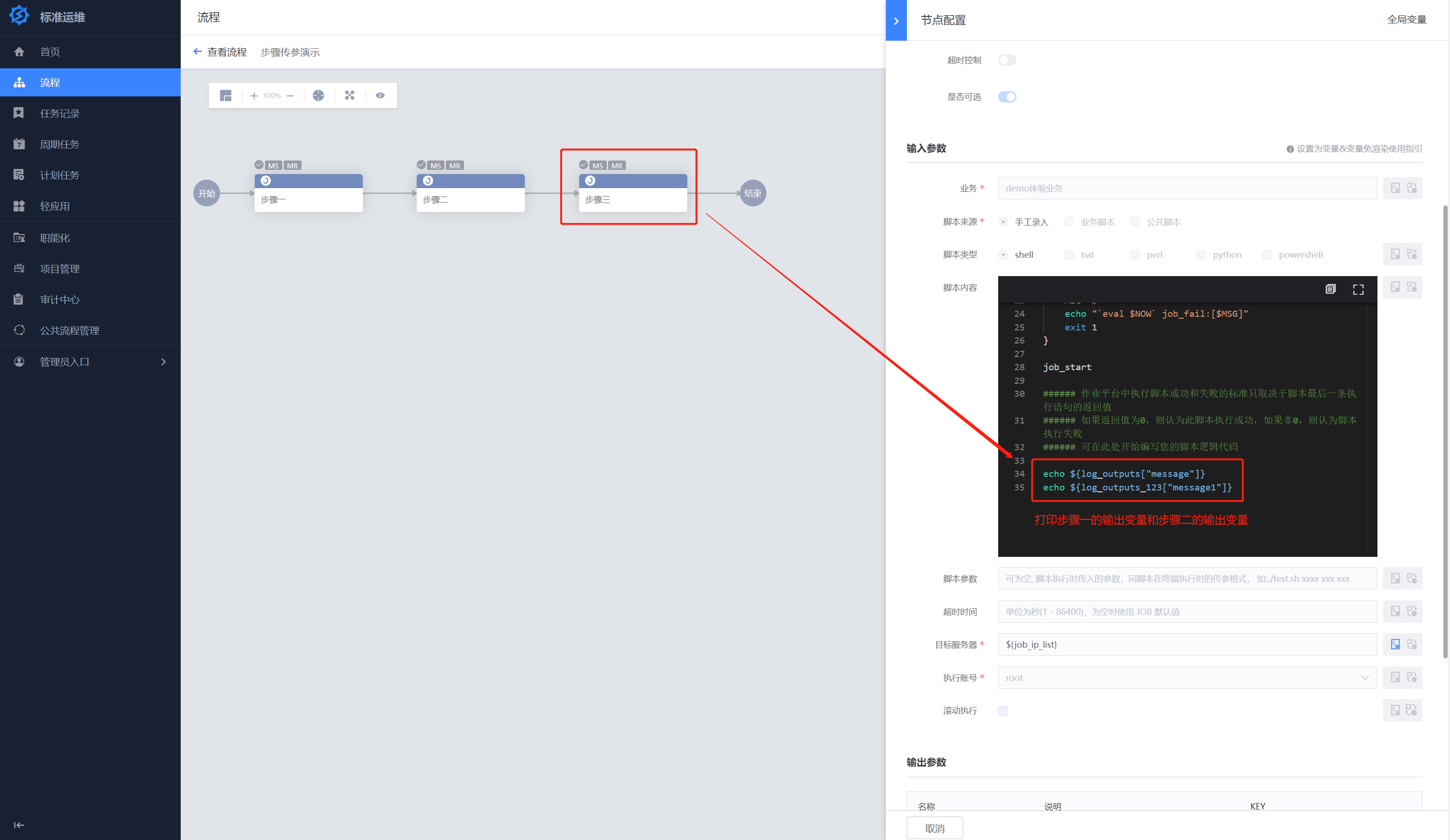
Task: Click the eye preview icon in toolbar
Action: click(x=380, y=95)
